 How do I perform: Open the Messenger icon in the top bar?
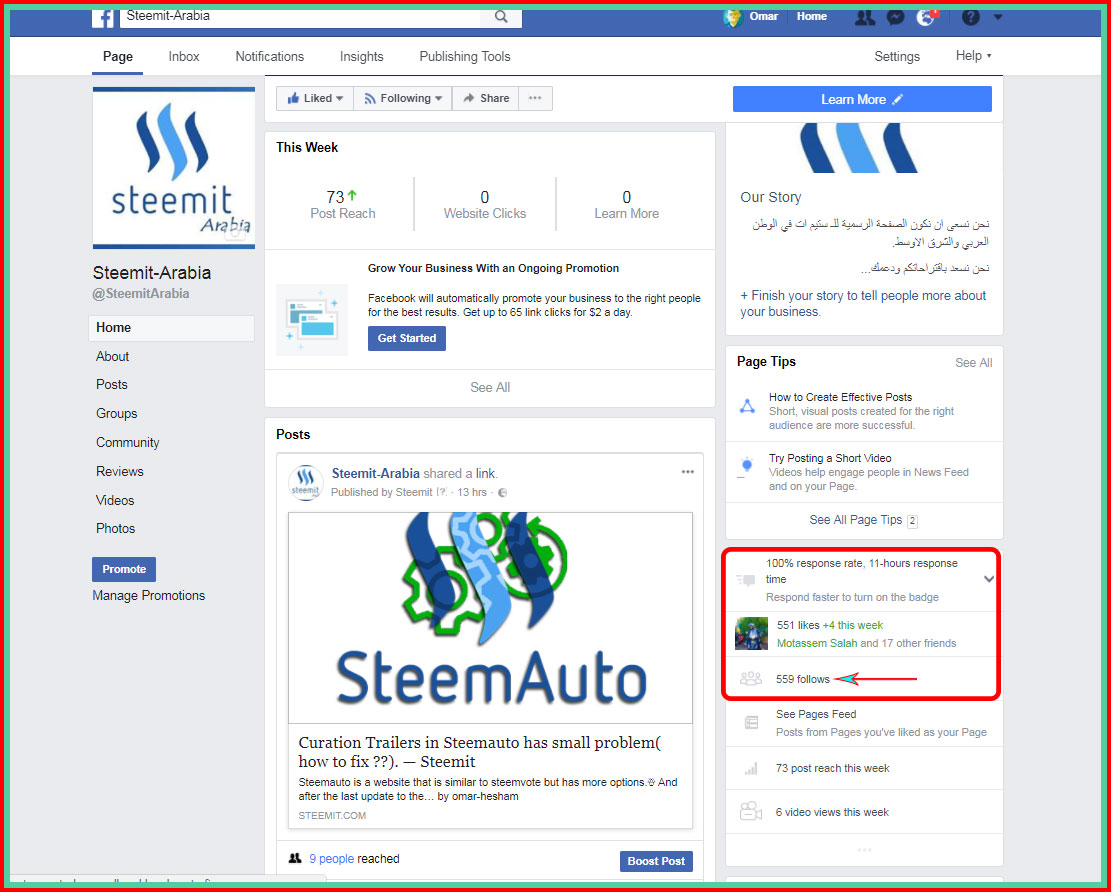(x=896, y=17)
